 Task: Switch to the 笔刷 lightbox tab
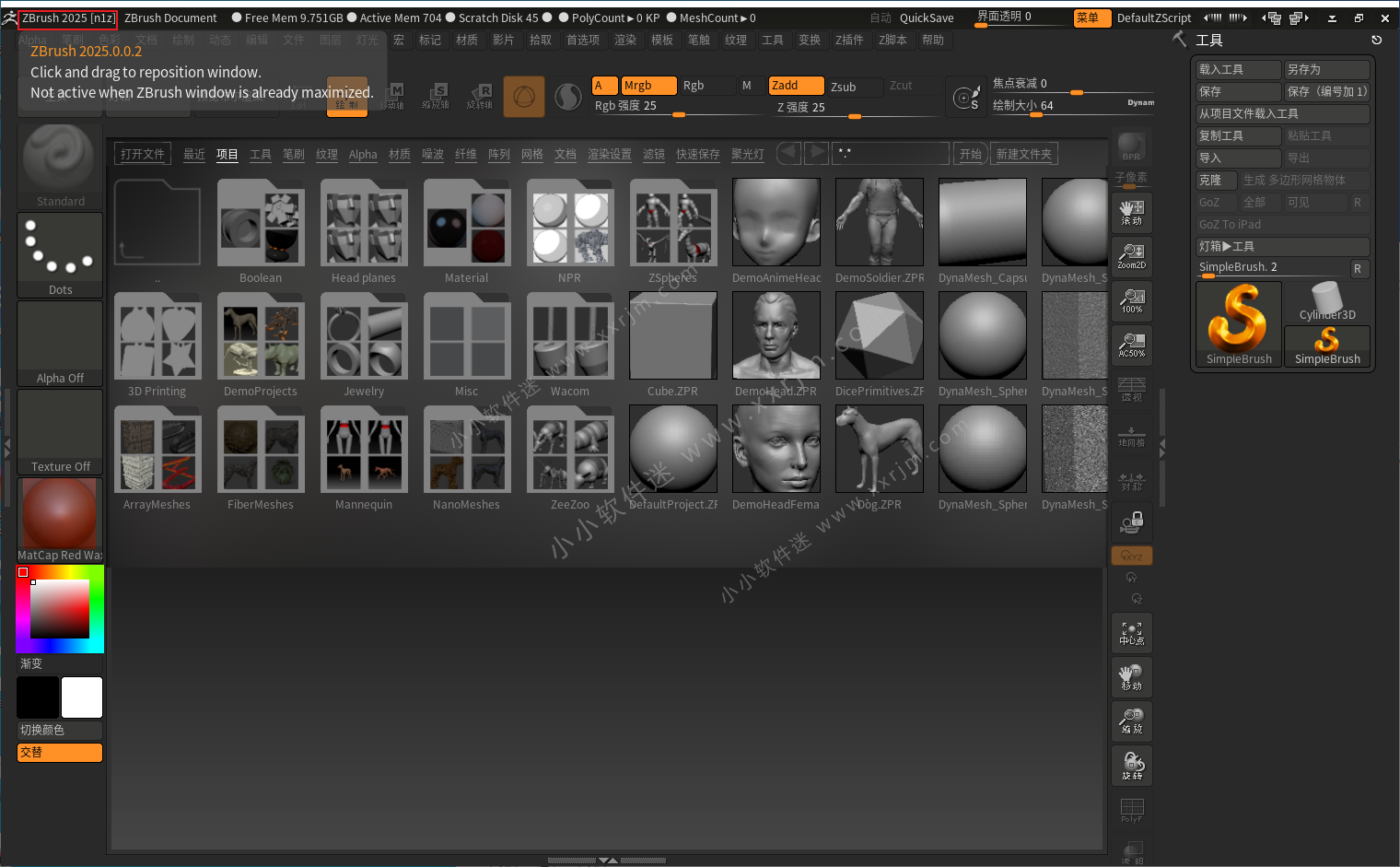point(294,154)
